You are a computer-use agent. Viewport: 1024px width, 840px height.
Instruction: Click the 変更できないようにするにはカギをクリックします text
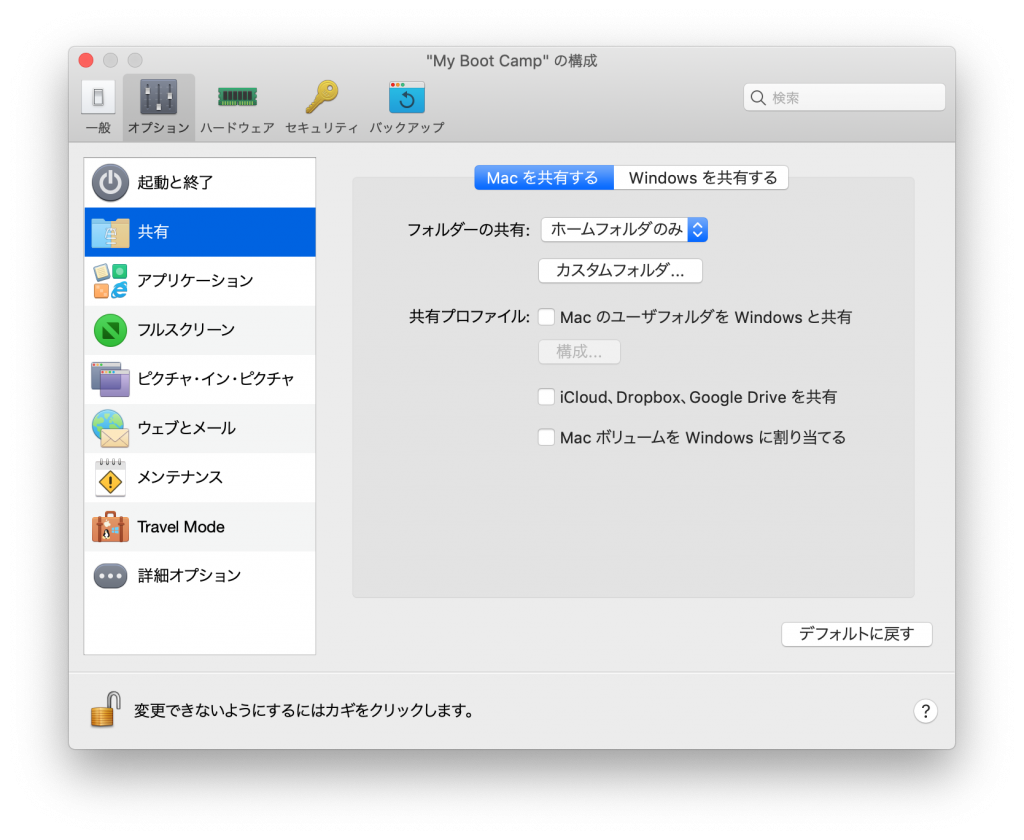304,711
